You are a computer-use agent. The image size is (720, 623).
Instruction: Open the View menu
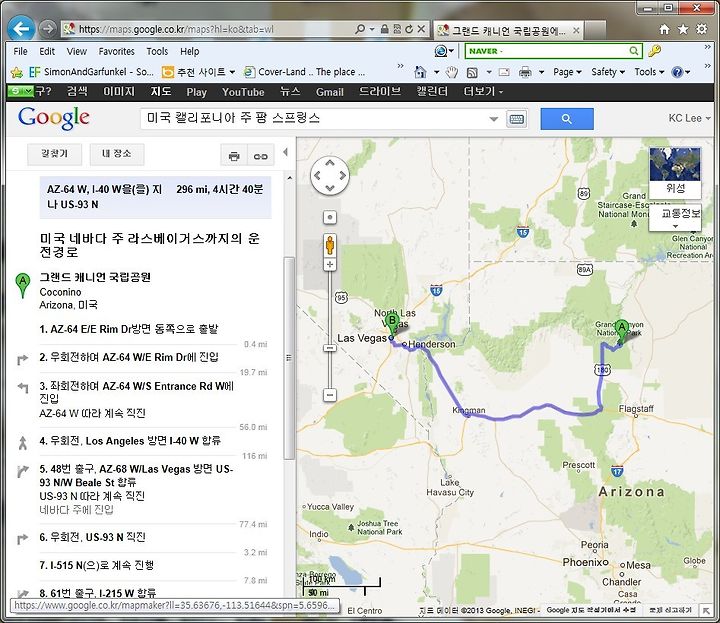tap(77, 51)
